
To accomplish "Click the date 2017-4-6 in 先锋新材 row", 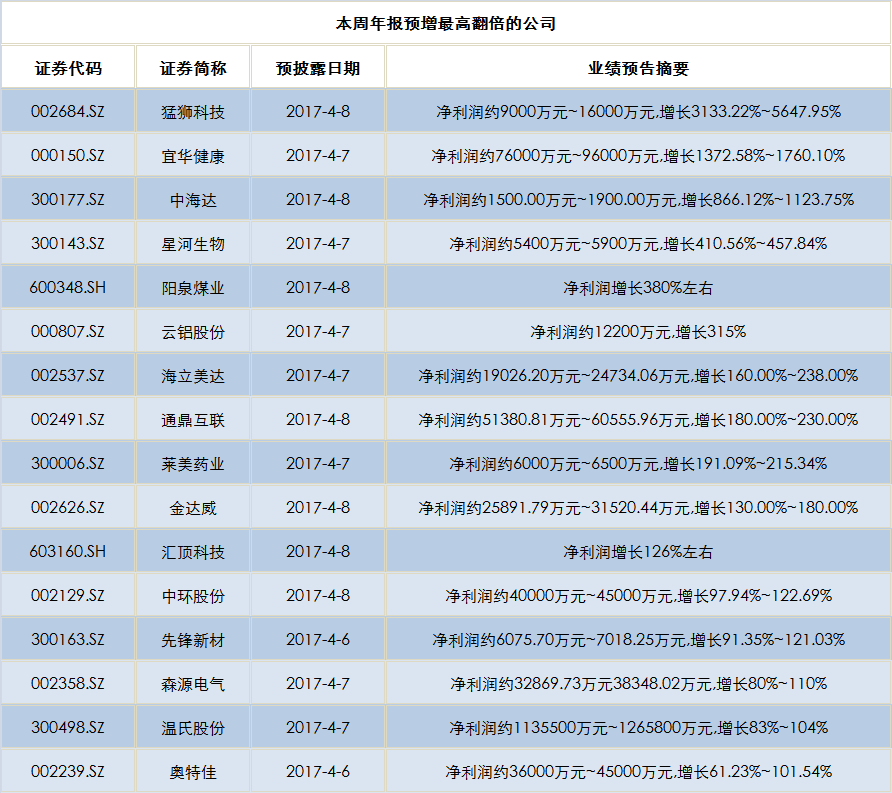I will coord(318,639).
